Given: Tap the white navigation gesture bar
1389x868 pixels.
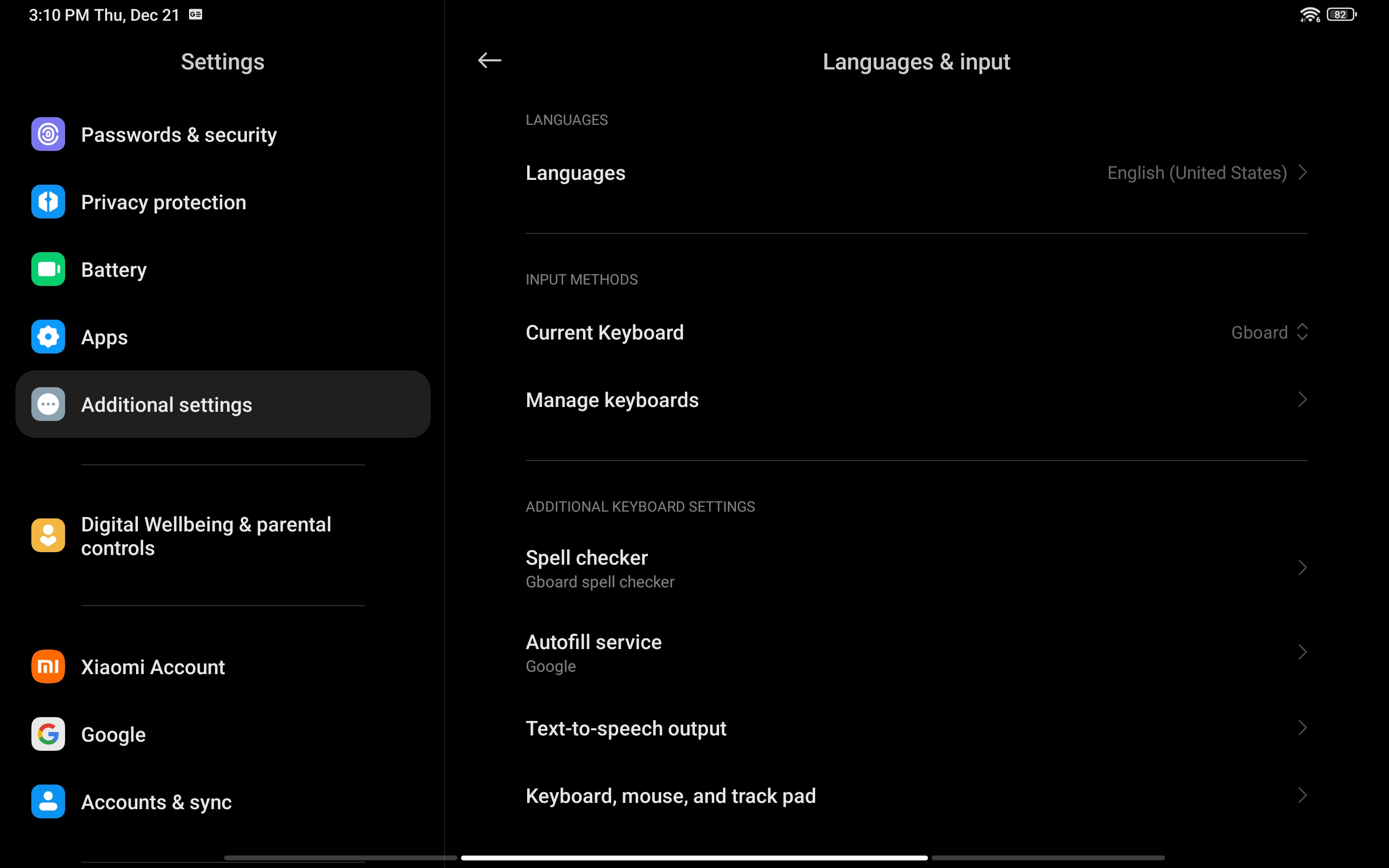Looking at the screenshot, I should click(694, 858).
